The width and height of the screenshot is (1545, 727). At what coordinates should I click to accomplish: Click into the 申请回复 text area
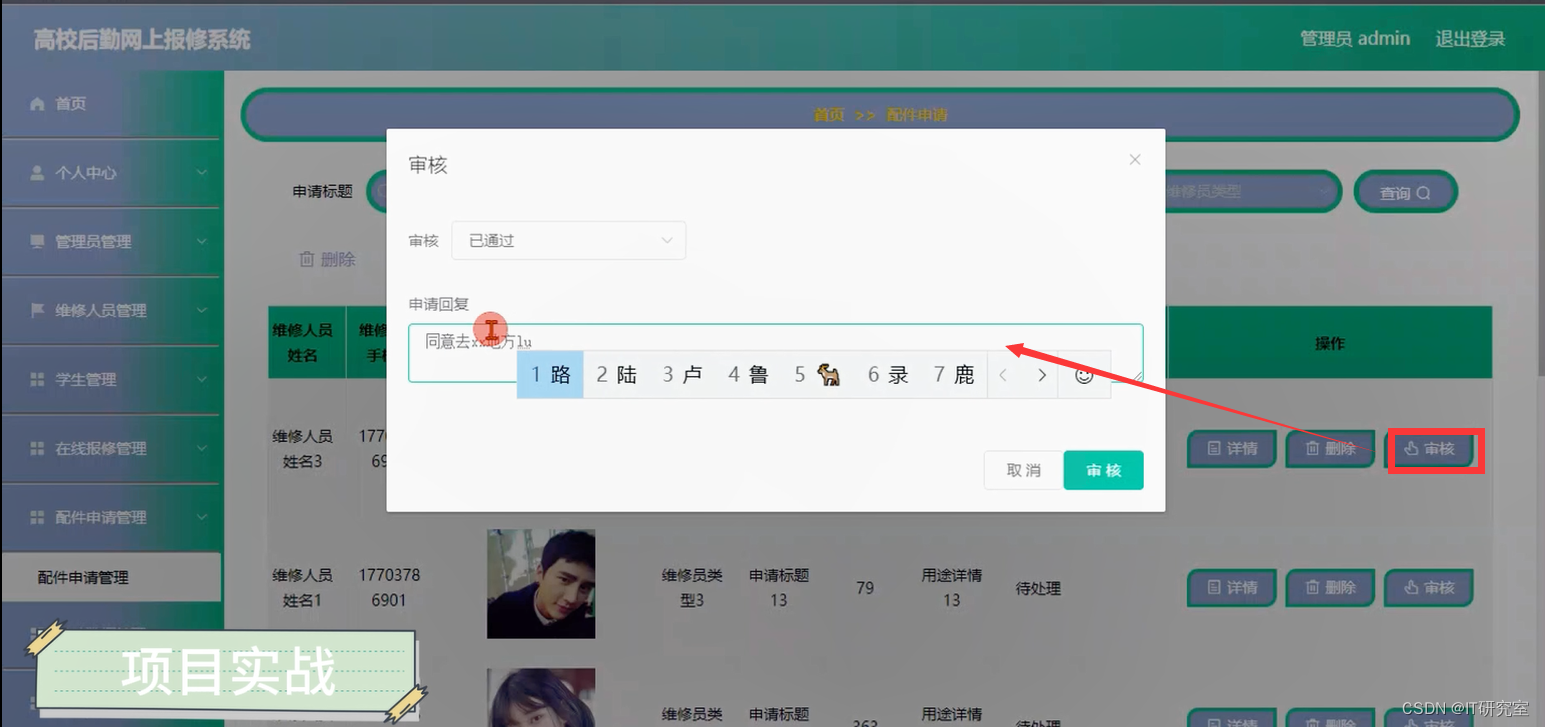[x=775, y=353]
